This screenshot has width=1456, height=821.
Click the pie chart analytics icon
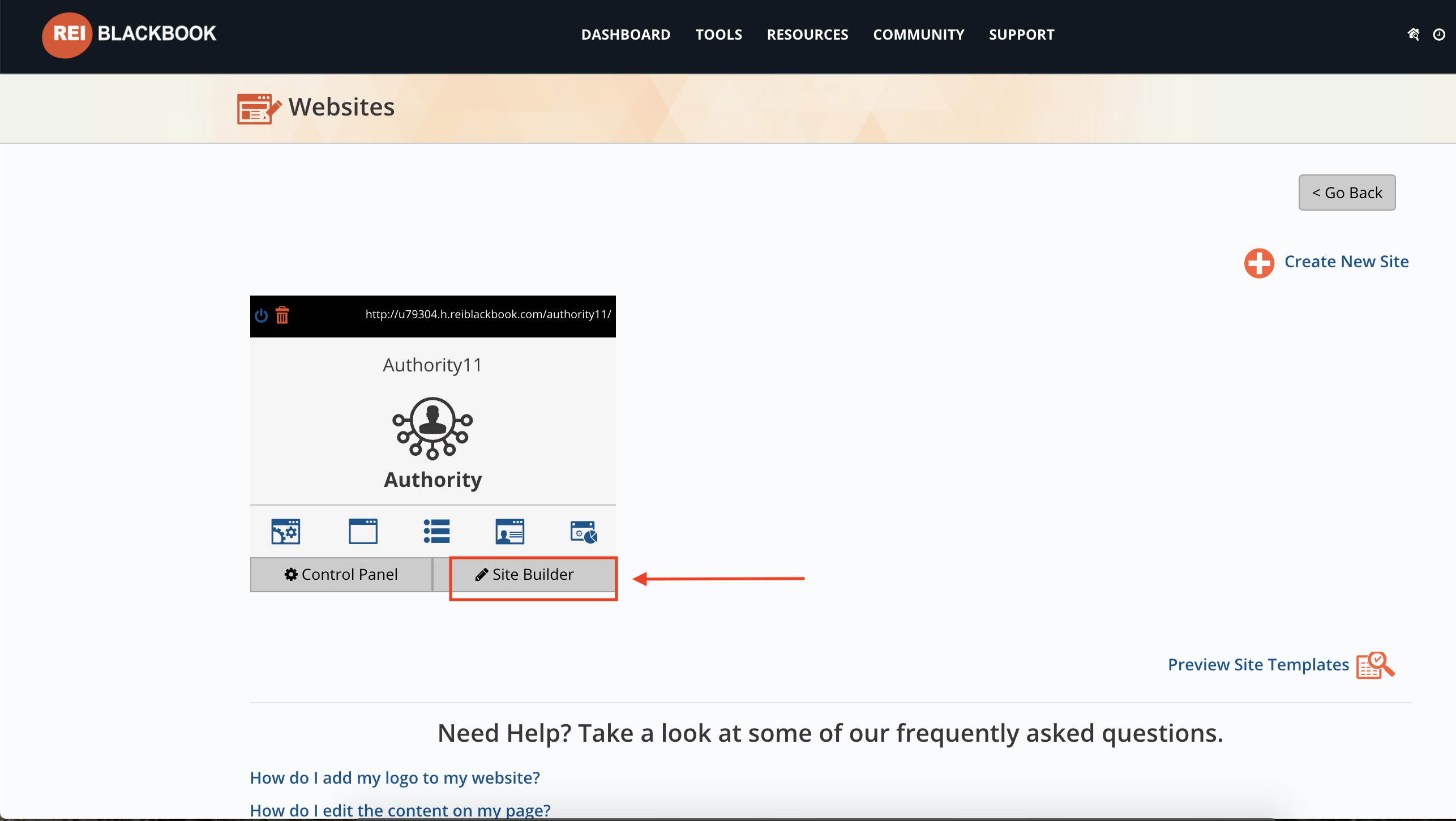584,532
